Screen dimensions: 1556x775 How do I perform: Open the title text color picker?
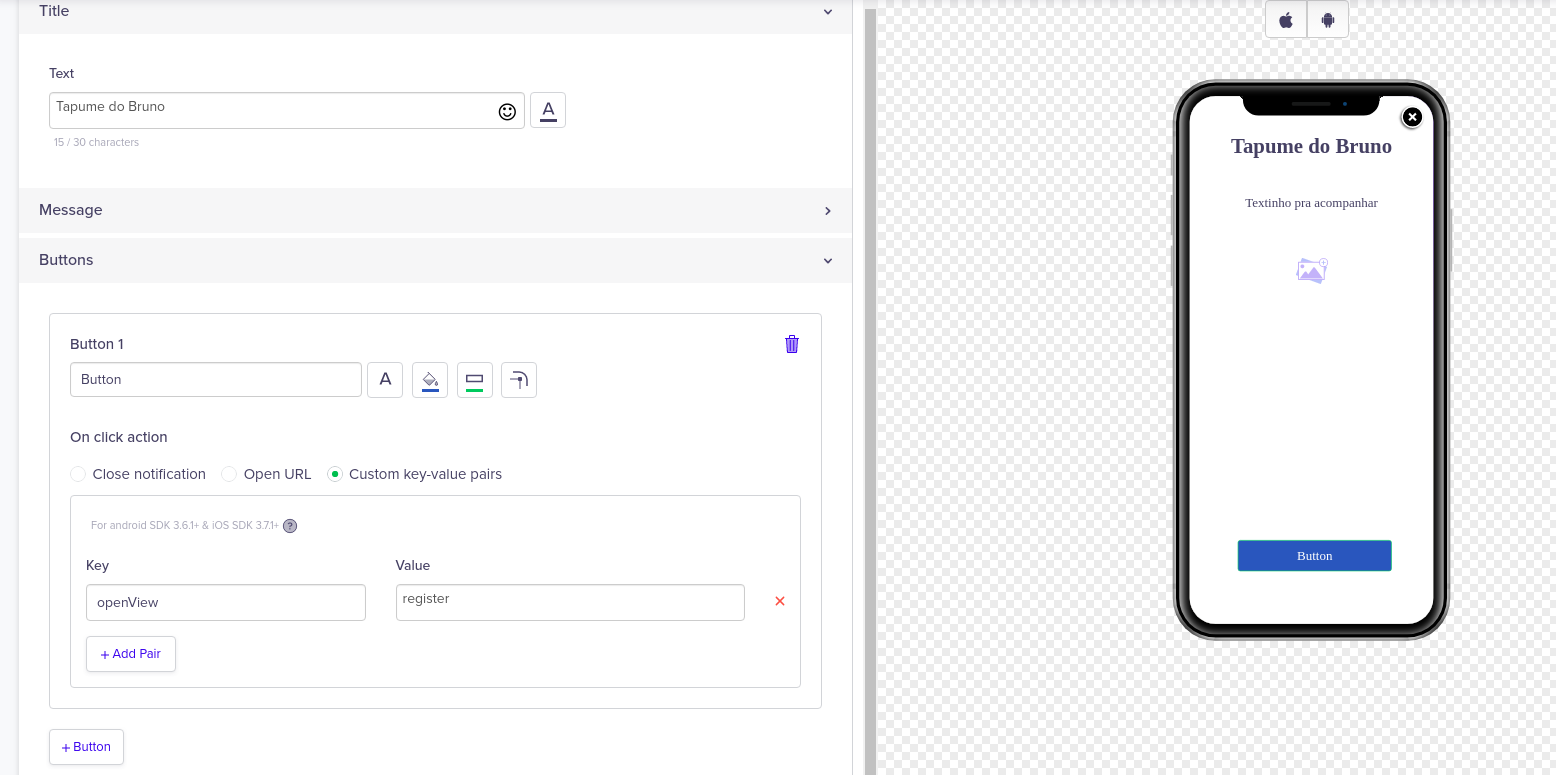coord(548,110)
